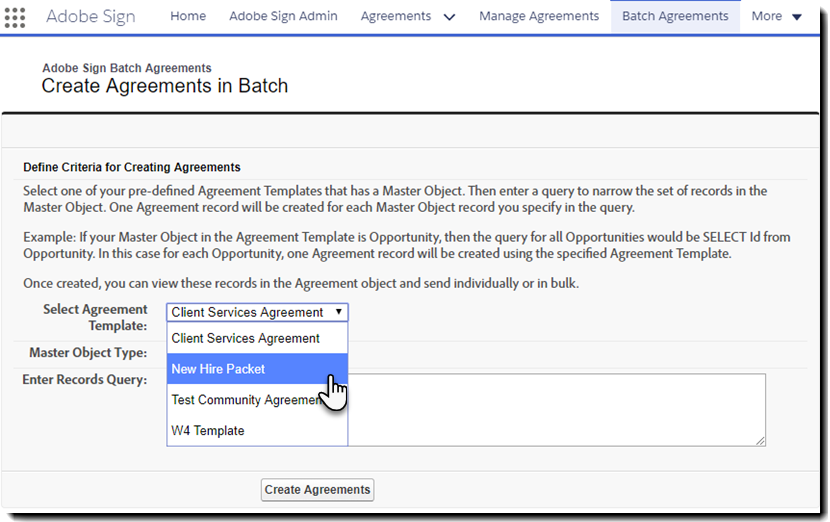
Task: Expand the More menu arrow
Action: point(797,17)
